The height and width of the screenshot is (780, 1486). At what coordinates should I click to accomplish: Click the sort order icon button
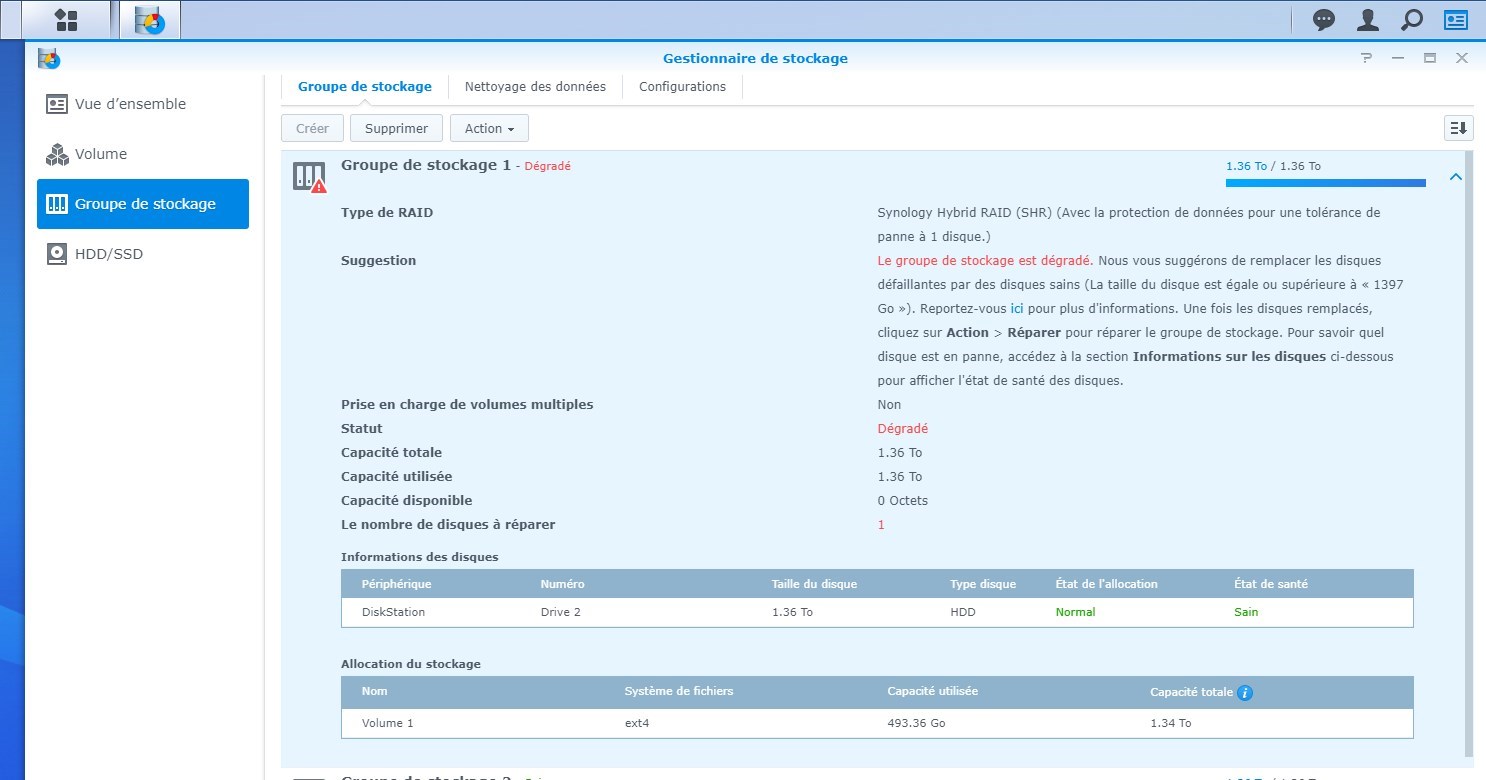pyautogui.click(x=1458, y=128)
